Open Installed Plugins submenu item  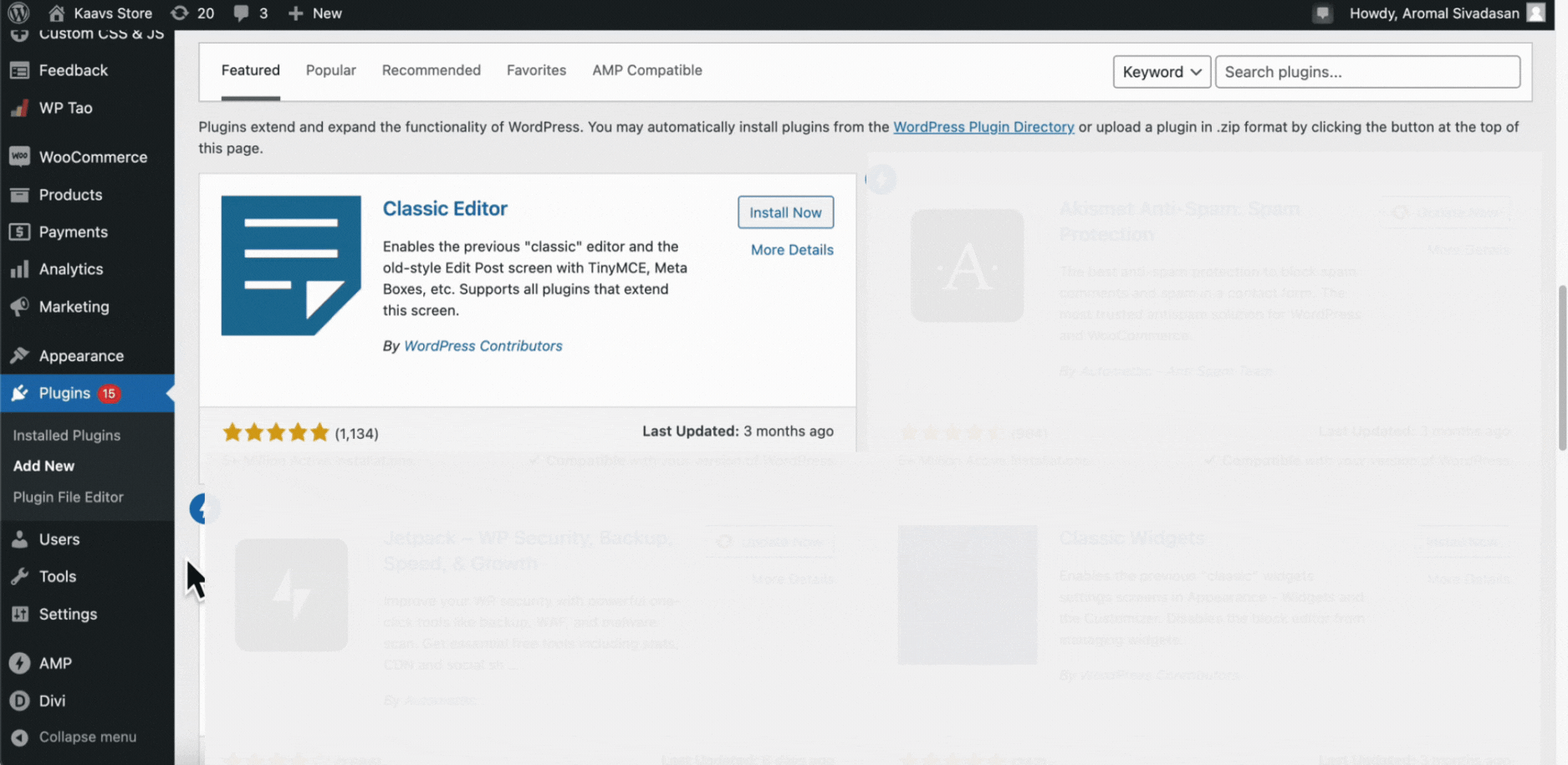[67, 436]
